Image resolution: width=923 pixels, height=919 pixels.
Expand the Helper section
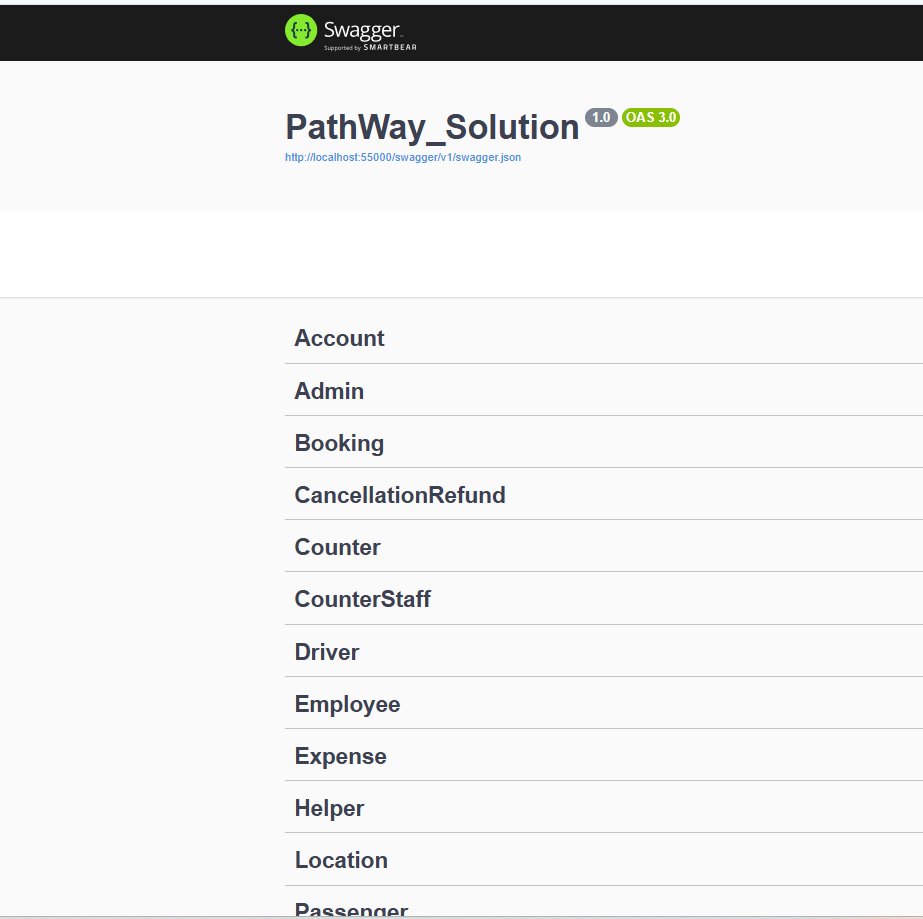[x=329, y=808]
